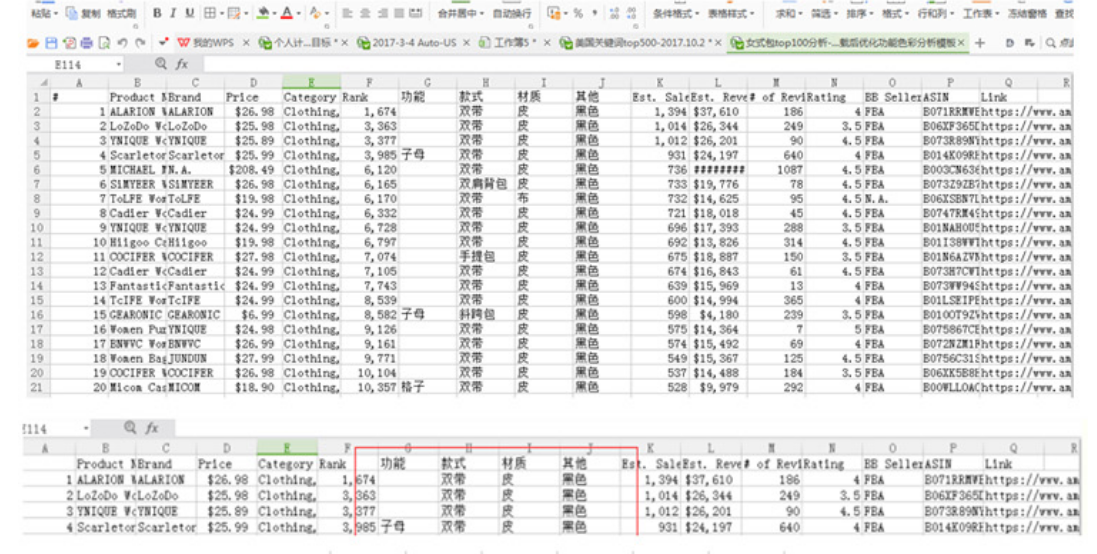Viewport: 1097px width, 554px height.
Task: Click the Open folder icon
Action: (x=33, y=43)
